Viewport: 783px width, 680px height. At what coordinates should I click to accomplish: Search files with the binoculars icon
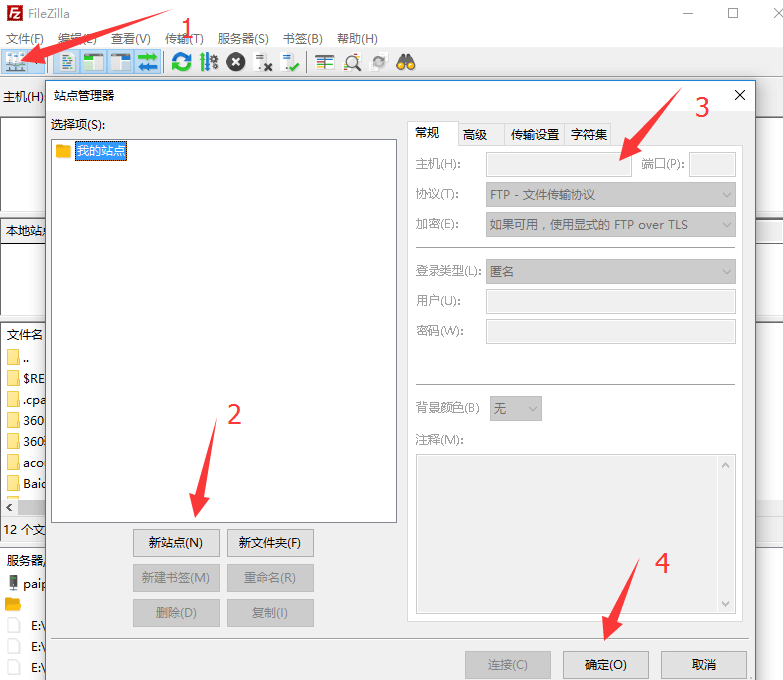pos(405,62)
